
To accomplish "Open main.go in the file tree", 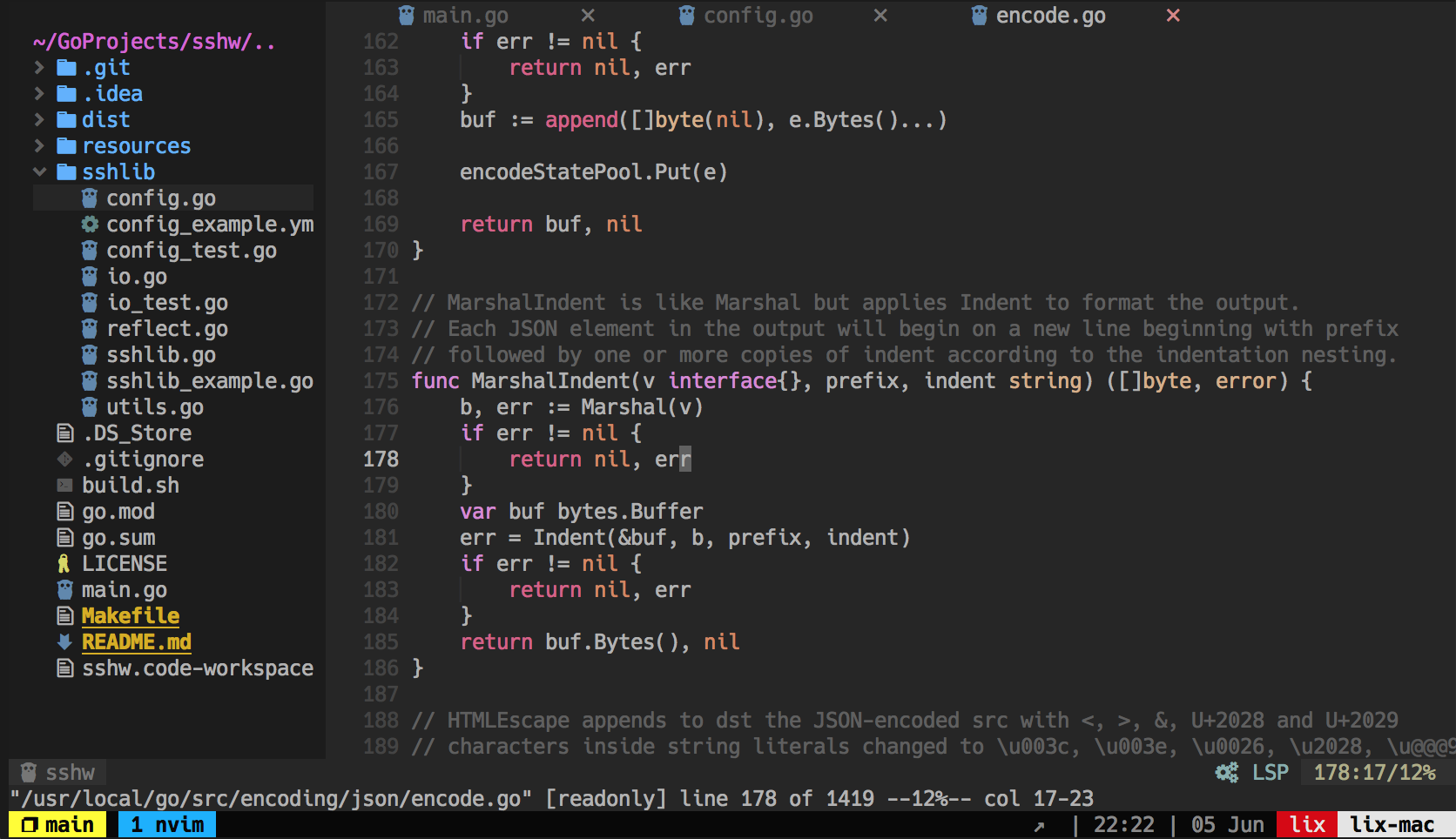I will click(125, 590).
